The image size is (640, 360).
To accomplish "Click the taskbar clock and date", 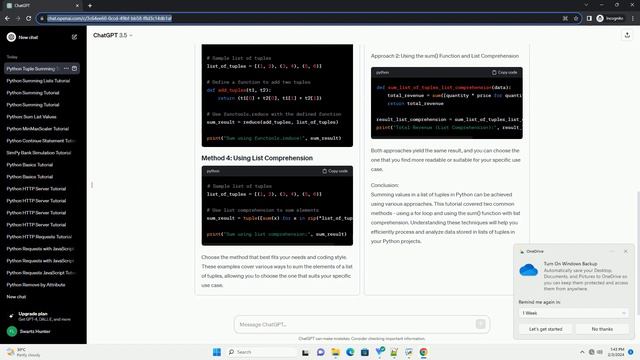I will tap(617, 352).
